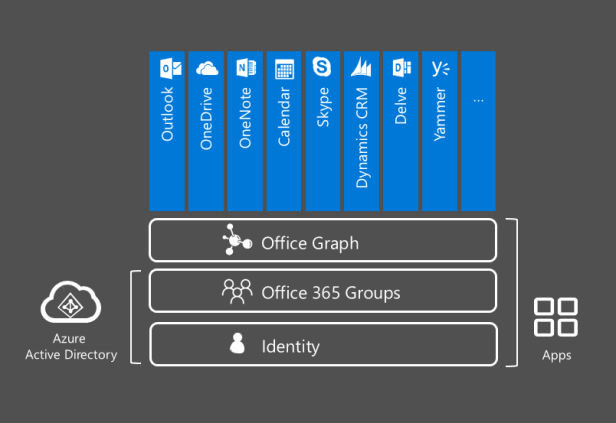
Task: Select the Identity person icon
Action: click(x=238, y=345)
